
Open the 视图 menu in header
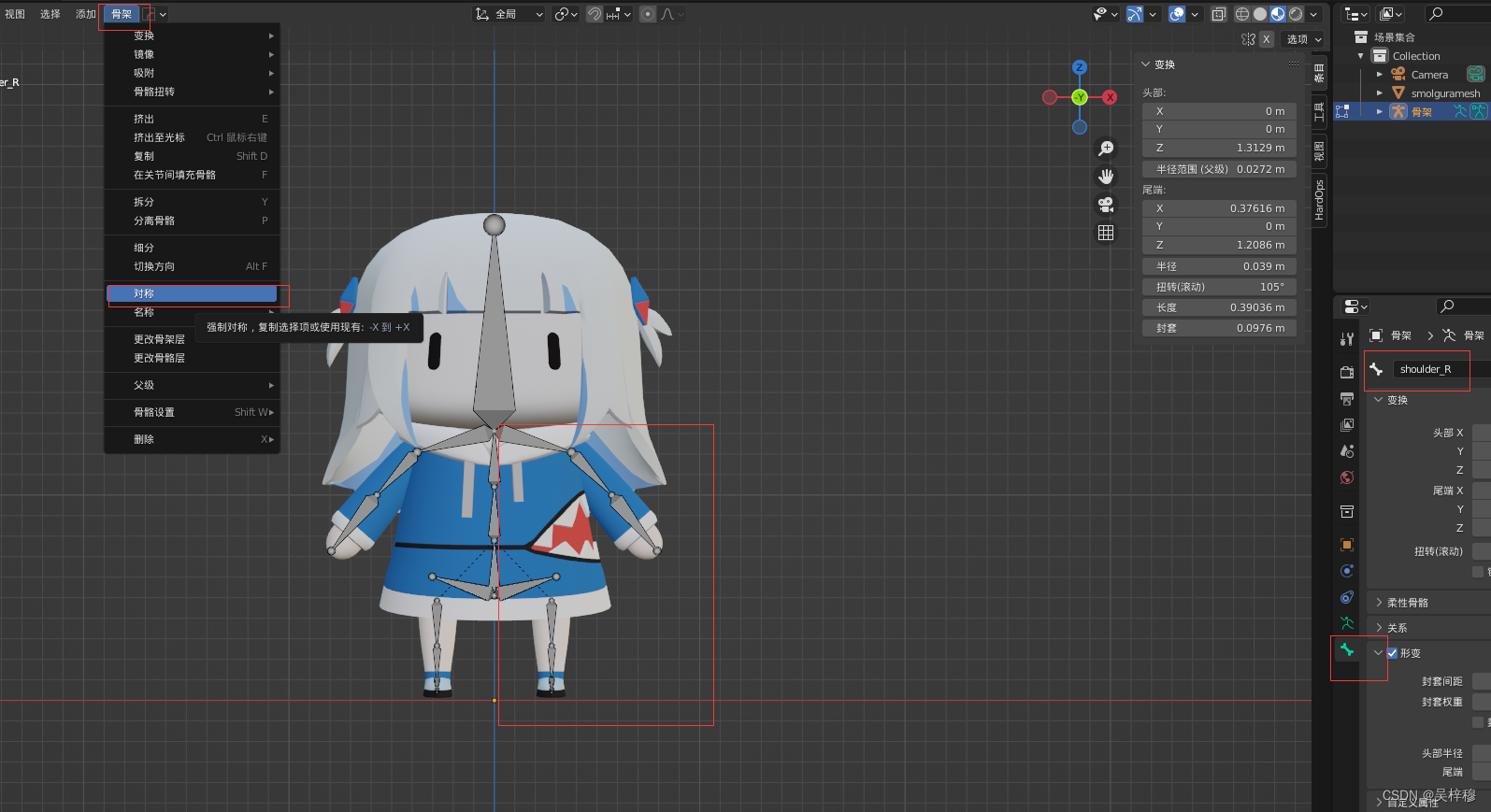(15, 14)
